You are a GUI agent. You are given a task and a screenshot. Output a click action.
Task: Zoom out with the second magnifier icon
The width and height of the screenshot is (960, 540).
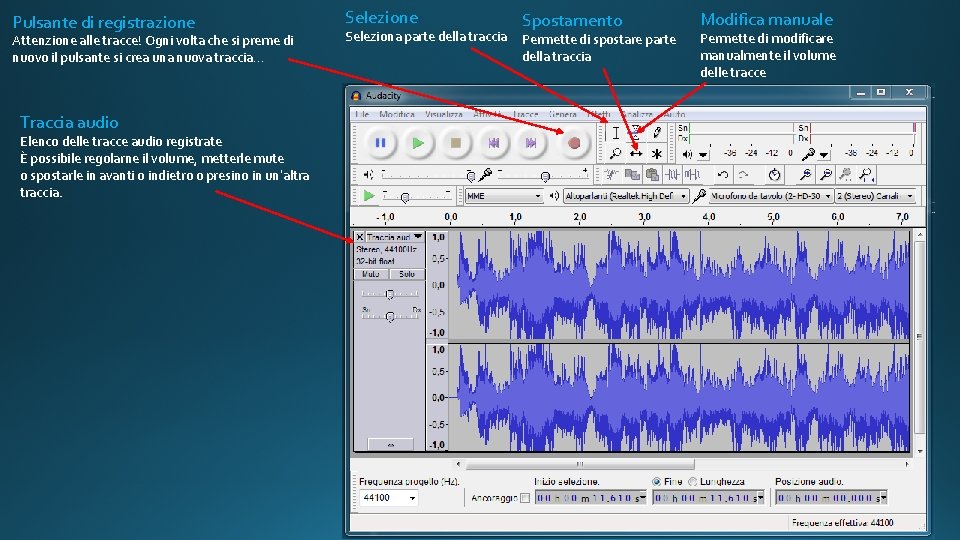pos(826,175)
